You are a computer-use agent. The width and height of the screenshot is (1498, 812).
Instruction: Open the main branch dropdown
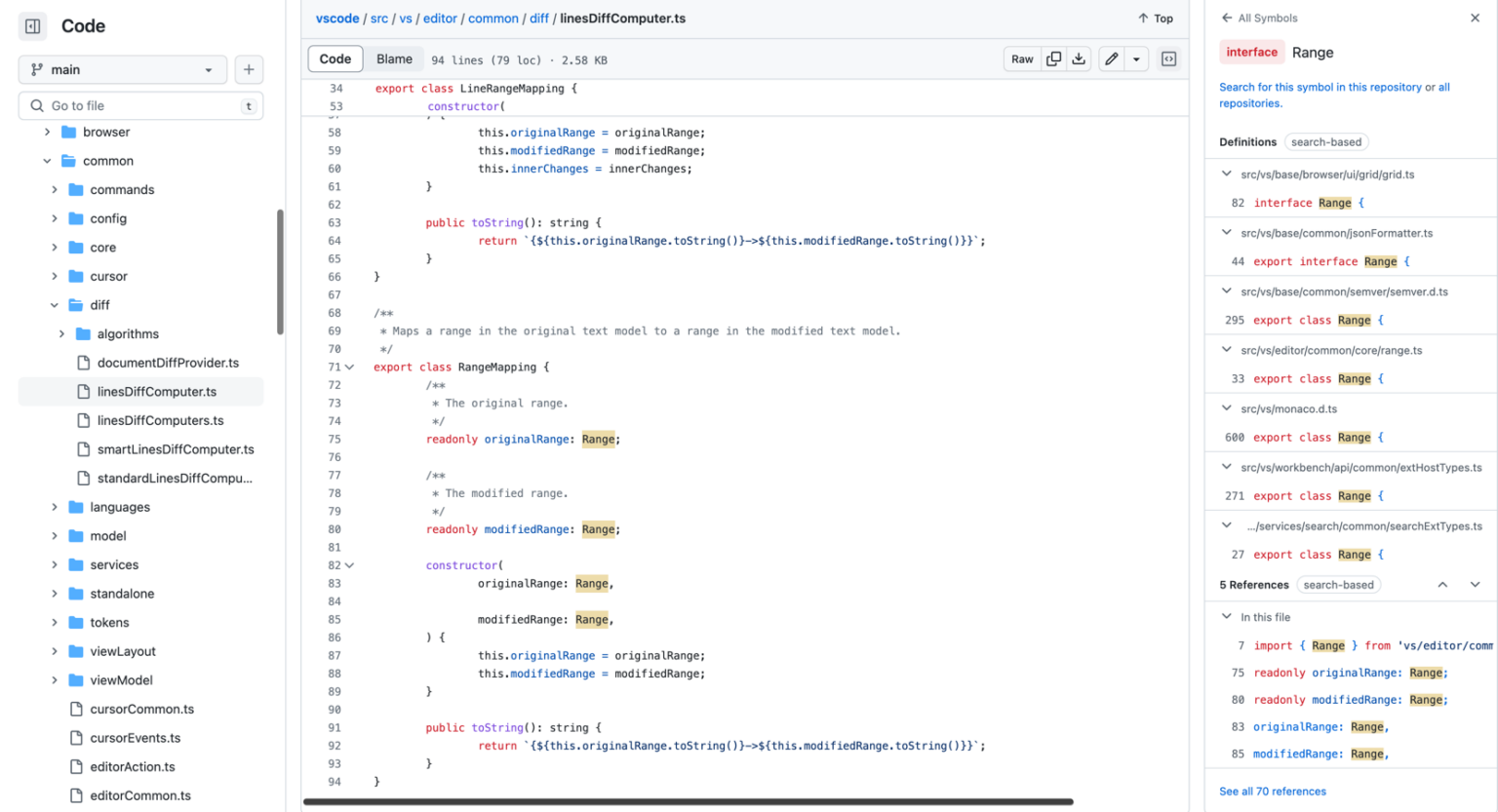point(122,69)
